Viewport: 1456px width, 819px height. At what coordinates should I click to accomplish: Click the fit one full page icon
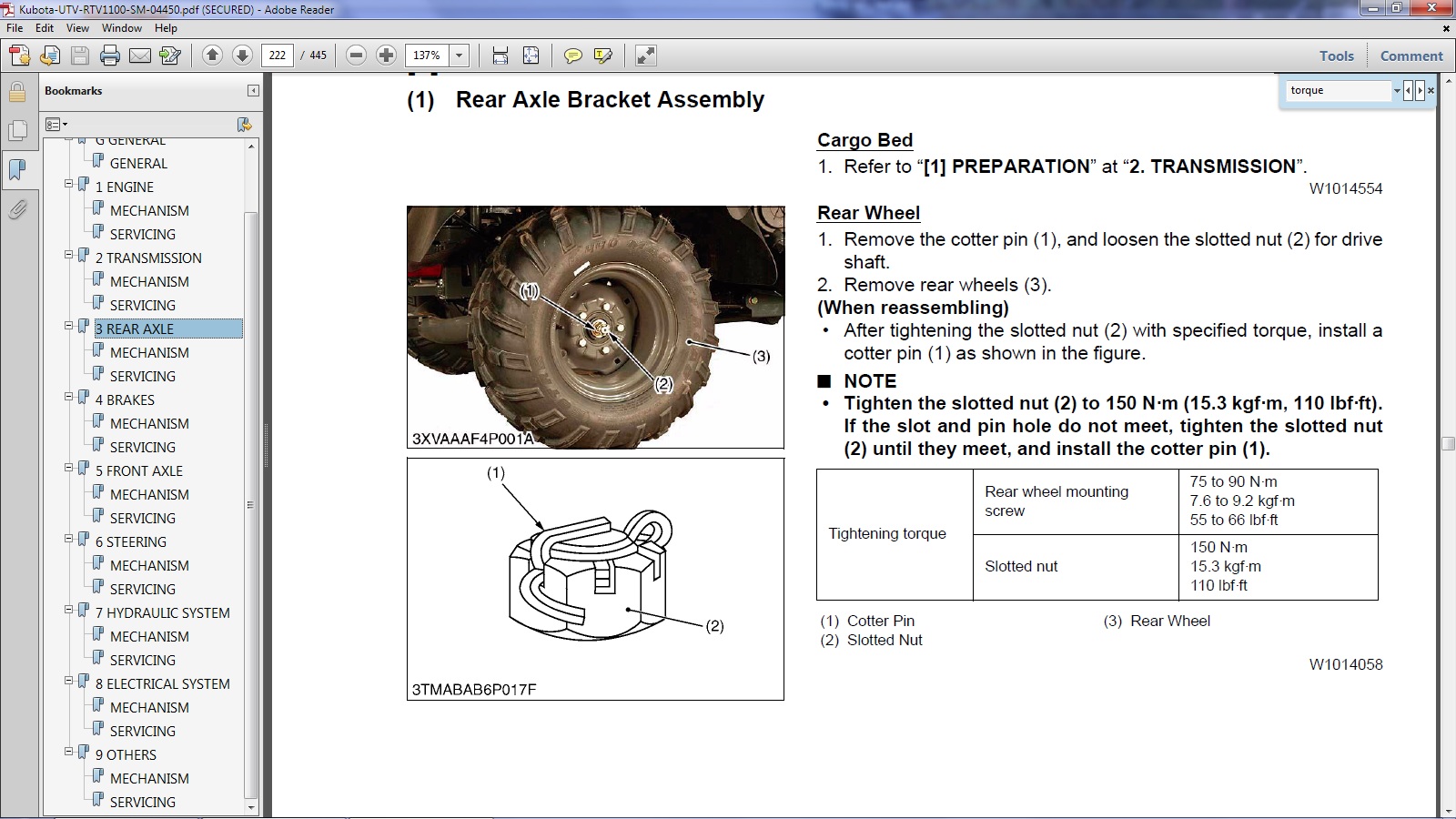click(x=531, y=56)
